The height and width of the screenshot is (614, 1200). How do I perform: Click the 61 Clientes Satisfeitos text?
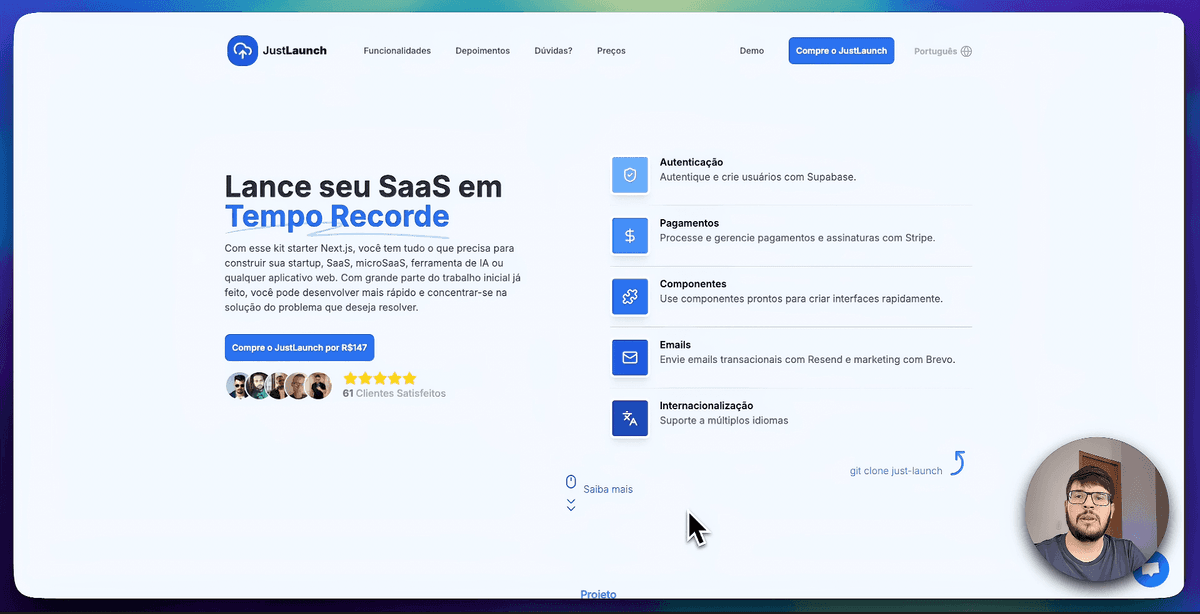[x=394, y=394]
